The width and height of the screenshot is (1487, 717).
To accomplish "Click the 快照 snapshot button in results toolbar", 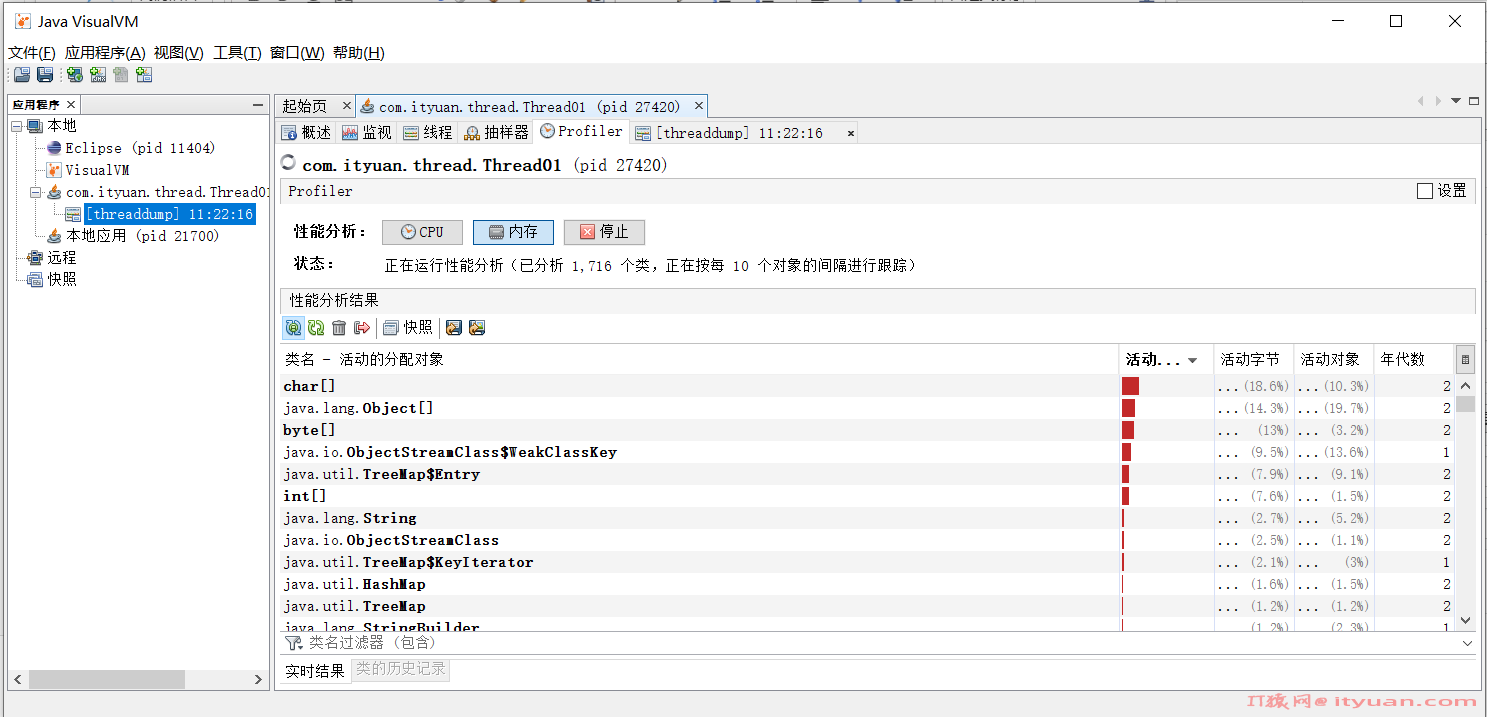I will click(407, 328).
